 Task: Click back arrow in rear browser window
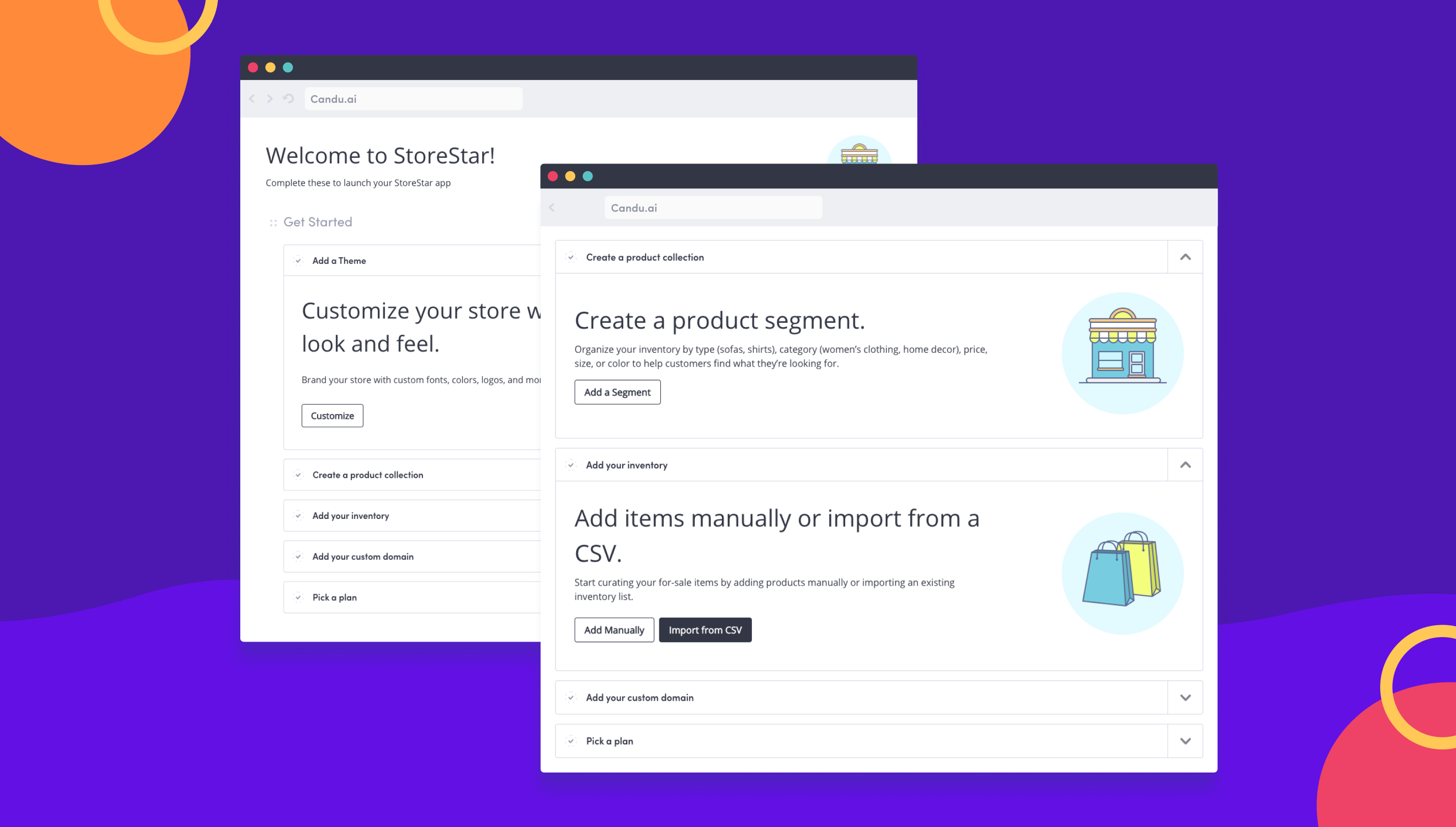[252, 99]
